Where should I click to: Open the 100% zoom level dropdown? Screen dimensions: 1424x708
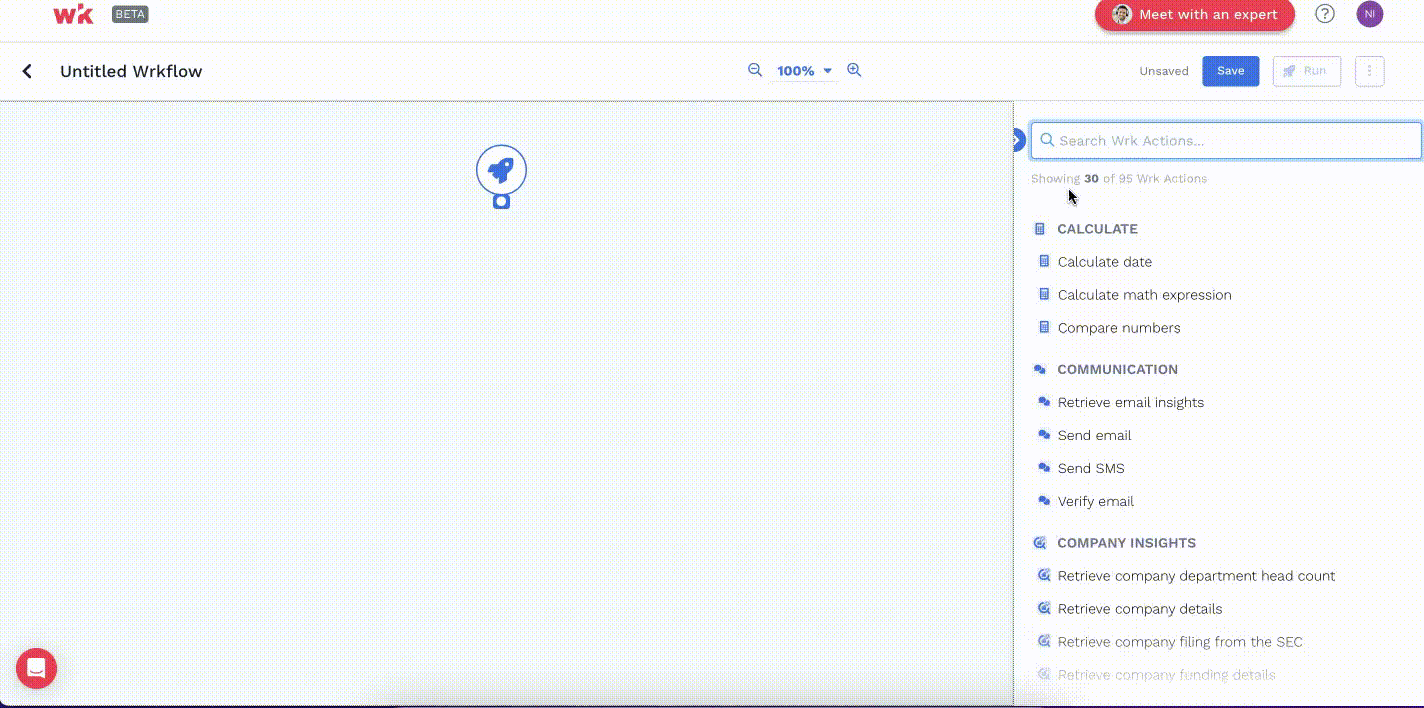click(x=804, y=71)
